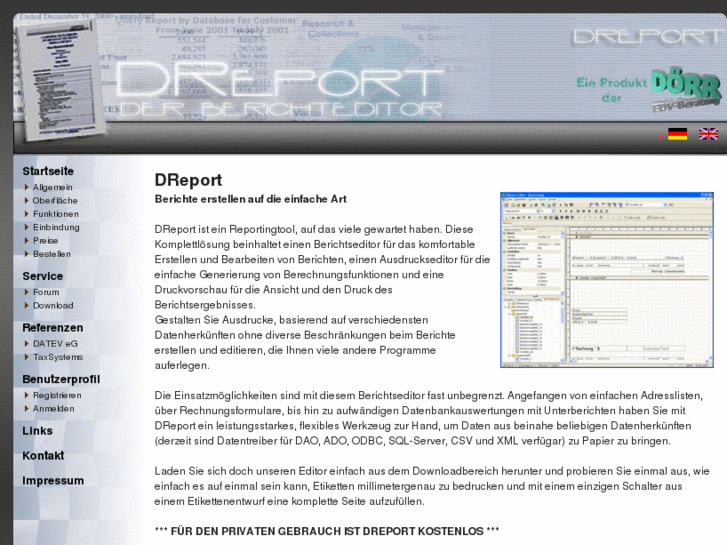This screenshot has height=545, width=727.
Task: Click the Anmelden link
Action: click(53, 409)
